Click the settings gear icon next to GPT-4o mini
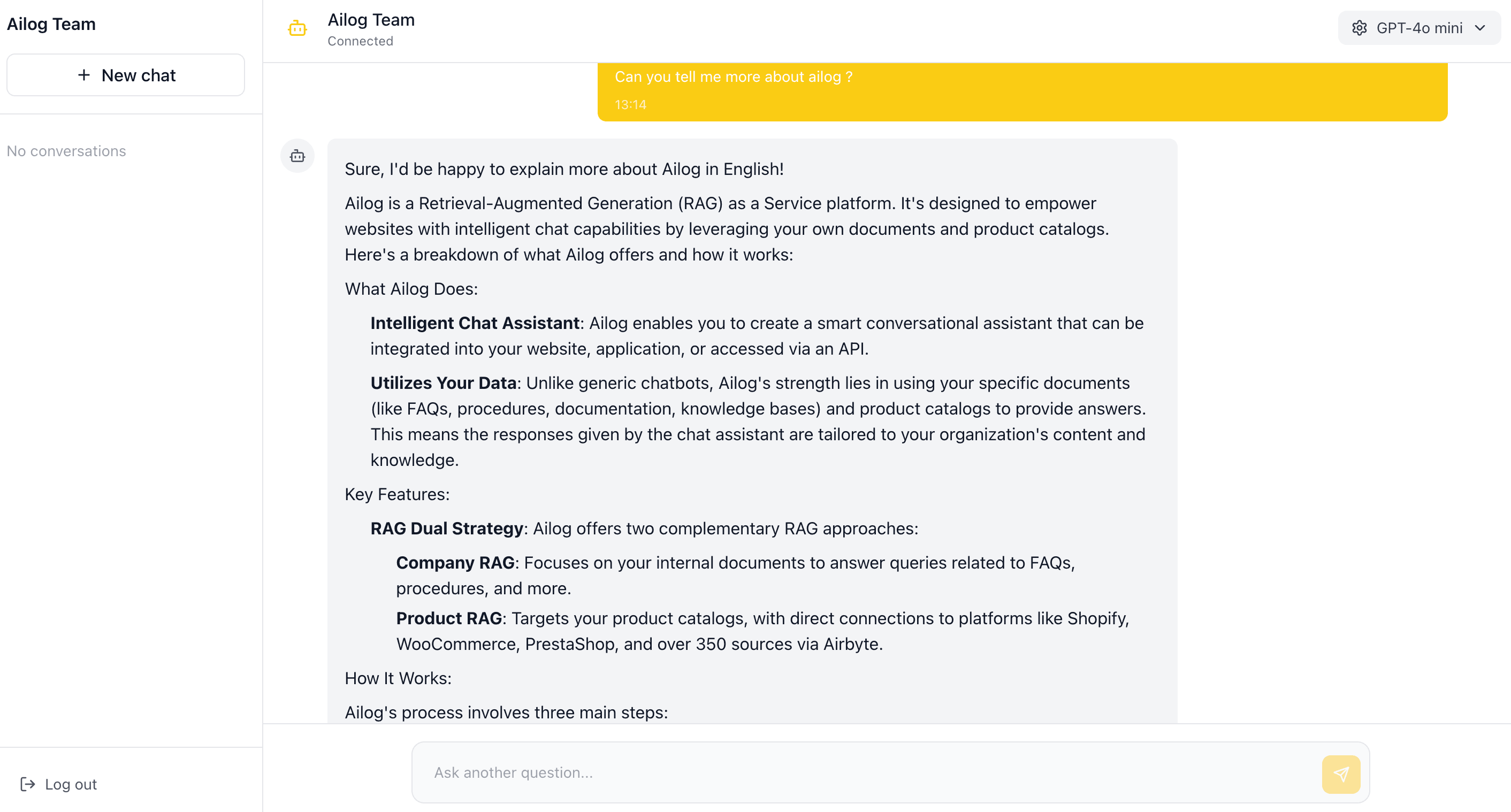 coord(1360,28)
